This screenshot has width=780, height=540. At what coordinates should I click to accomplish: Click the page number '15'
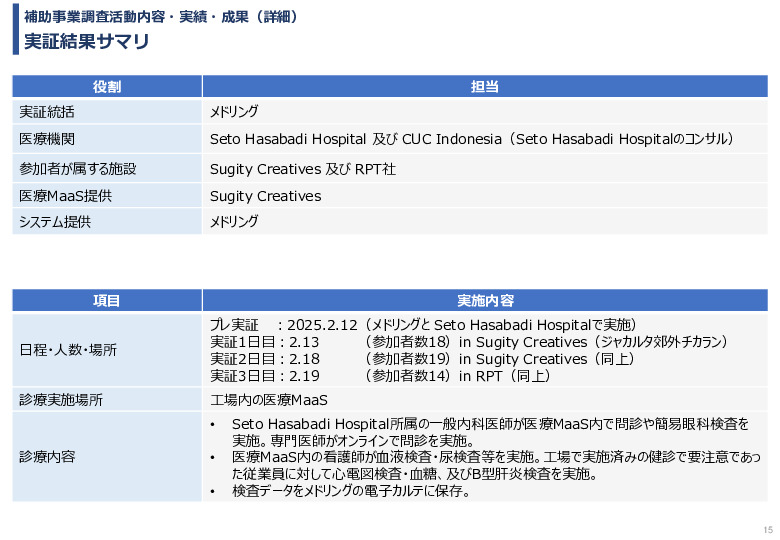click(x=768, y=530)
